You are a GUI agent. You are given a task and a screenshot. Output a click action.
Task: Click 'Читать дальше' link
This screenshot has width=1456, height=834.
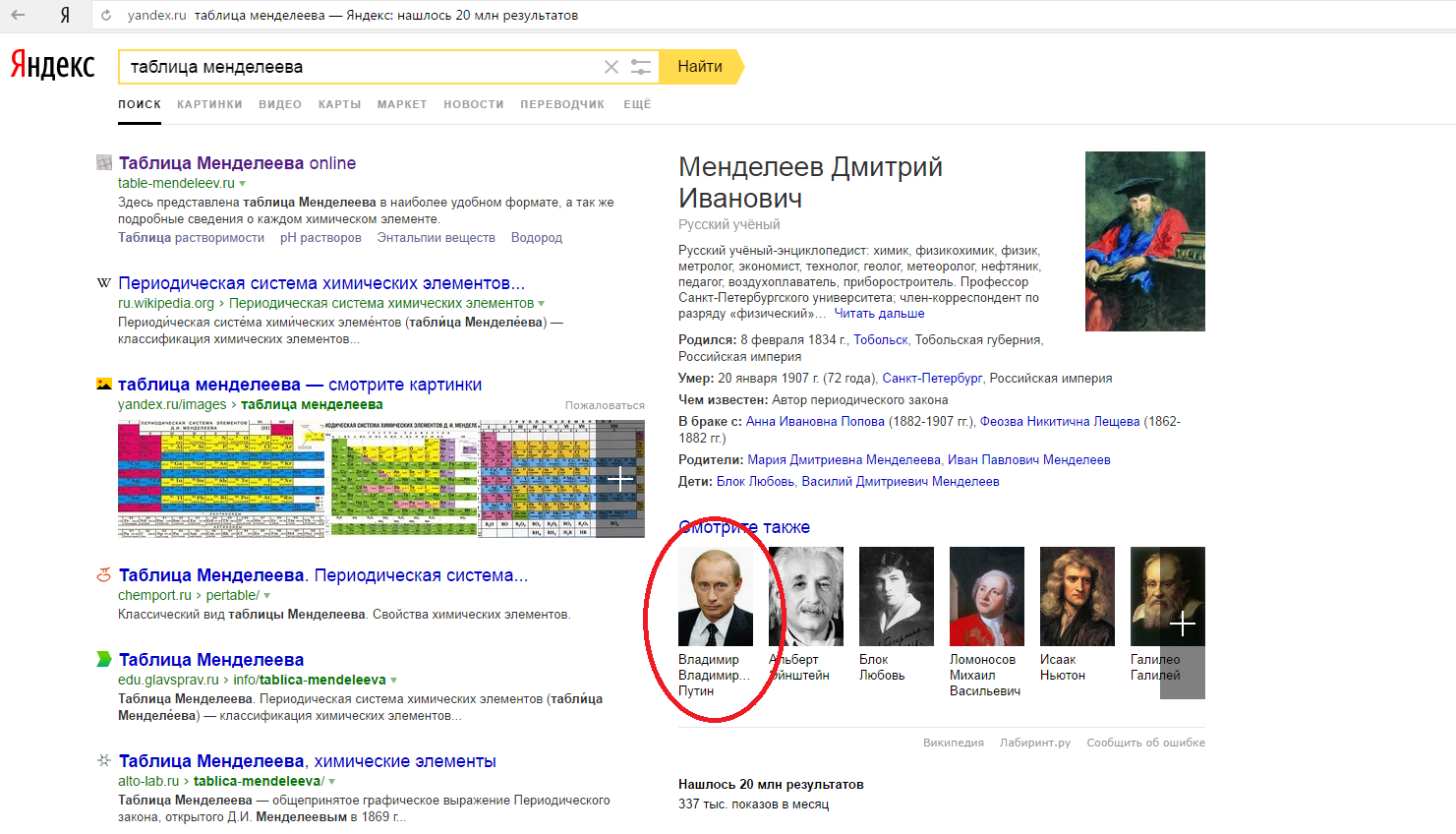[x=879, y=314]
